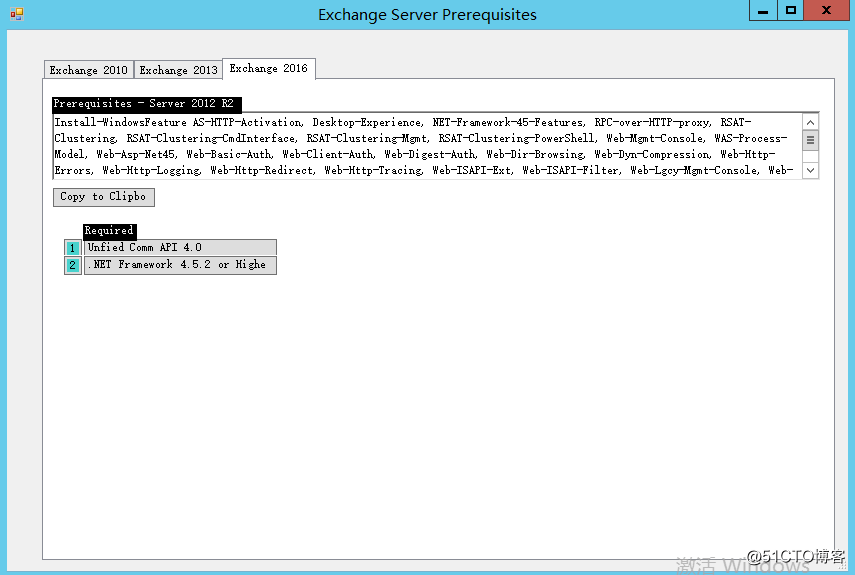Switch to the Exchange 2013 tab
The width and height of the screenshot is (855, 575).
[x=178, y=70]
